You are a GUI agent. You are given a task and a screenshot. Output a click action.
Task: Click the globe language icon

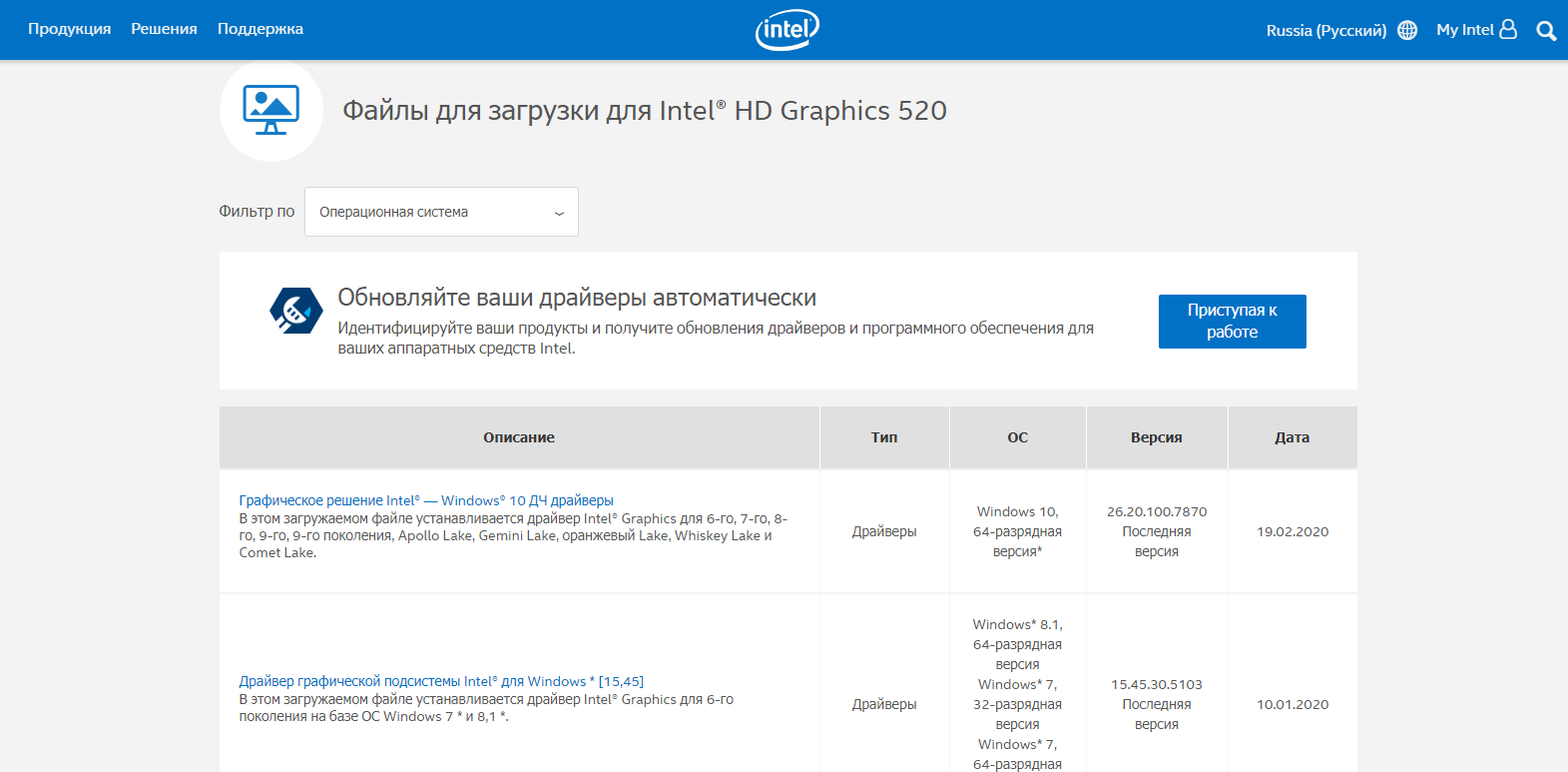[x=1407, y=30]
